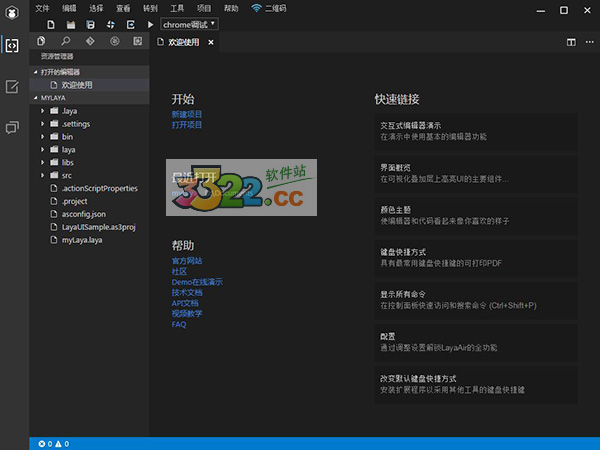Open the 工具 menu

pos(177,7)
